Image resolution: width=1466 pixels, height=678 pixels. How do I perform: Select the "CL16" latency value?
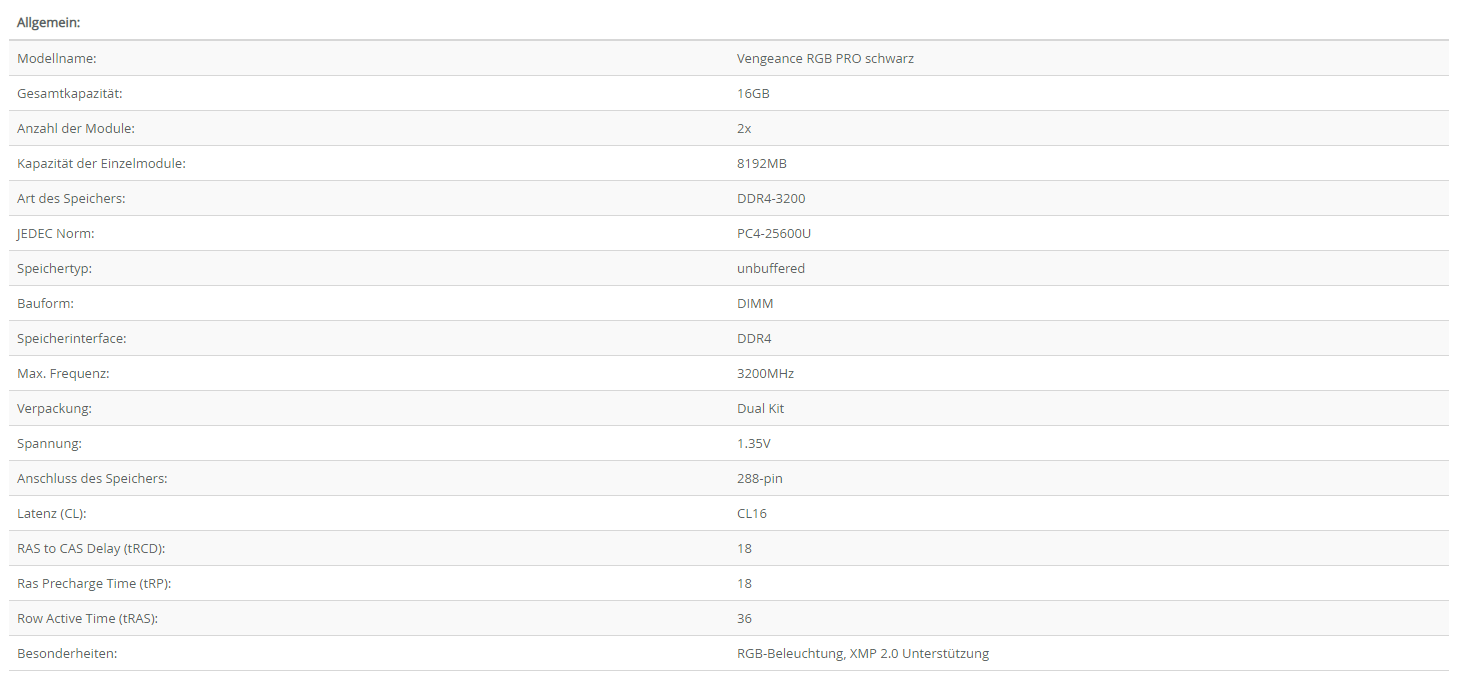coord(752,514)
